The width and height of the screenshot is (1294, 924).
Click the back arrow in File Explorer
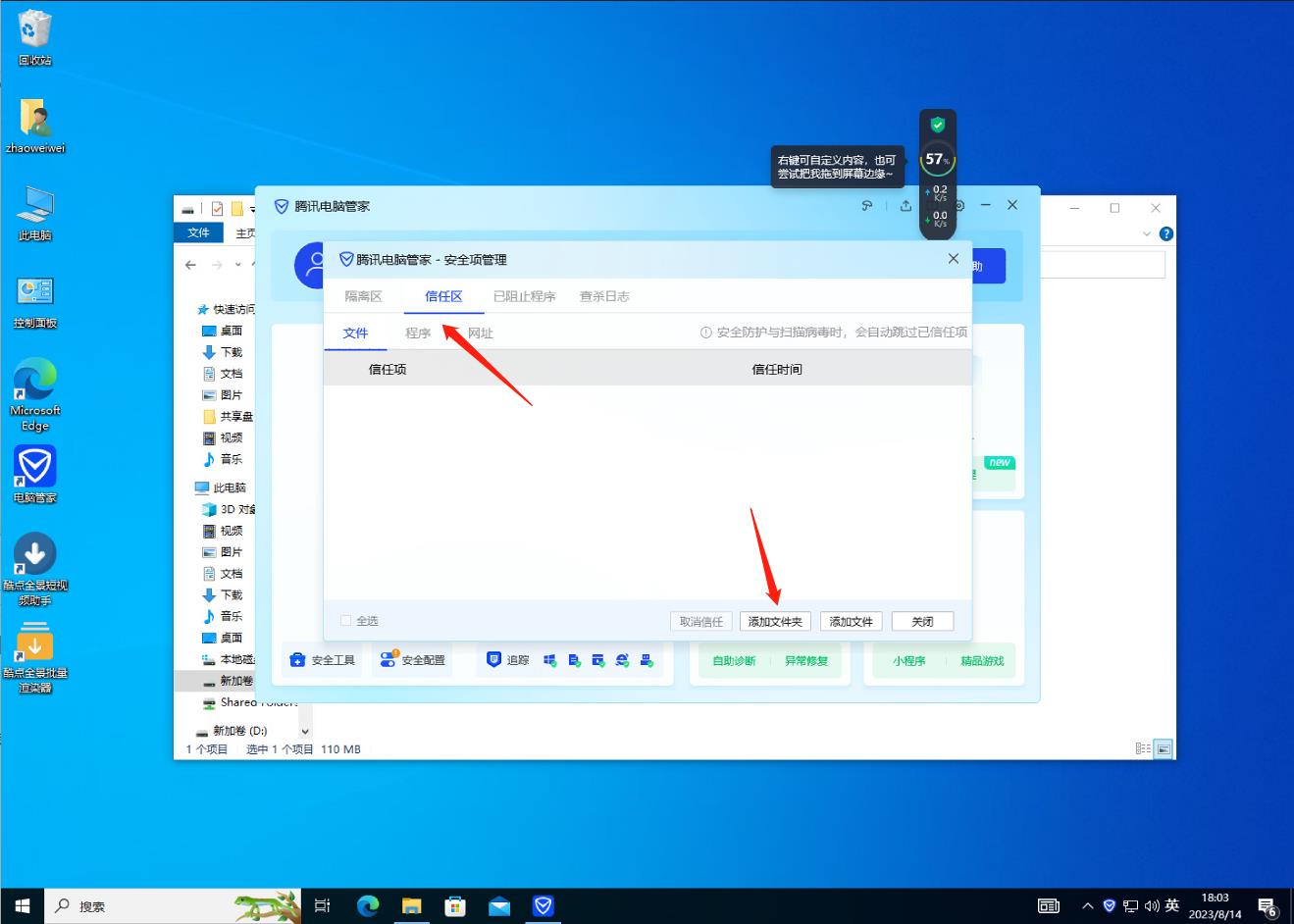click(190, 265)
